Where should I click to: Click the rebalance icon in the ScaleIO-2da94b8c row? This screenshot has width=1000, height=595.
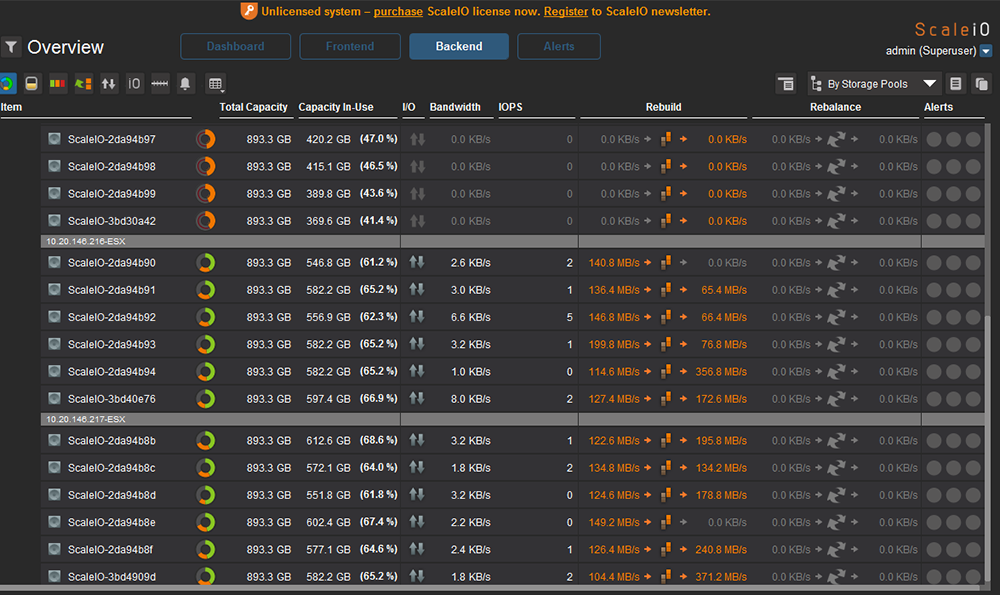[836, 468]
